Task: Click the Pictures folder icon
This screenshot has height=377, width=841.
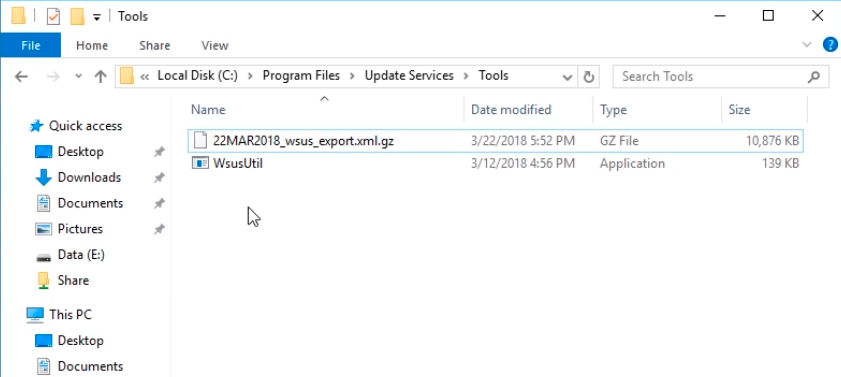Action: 43,229
